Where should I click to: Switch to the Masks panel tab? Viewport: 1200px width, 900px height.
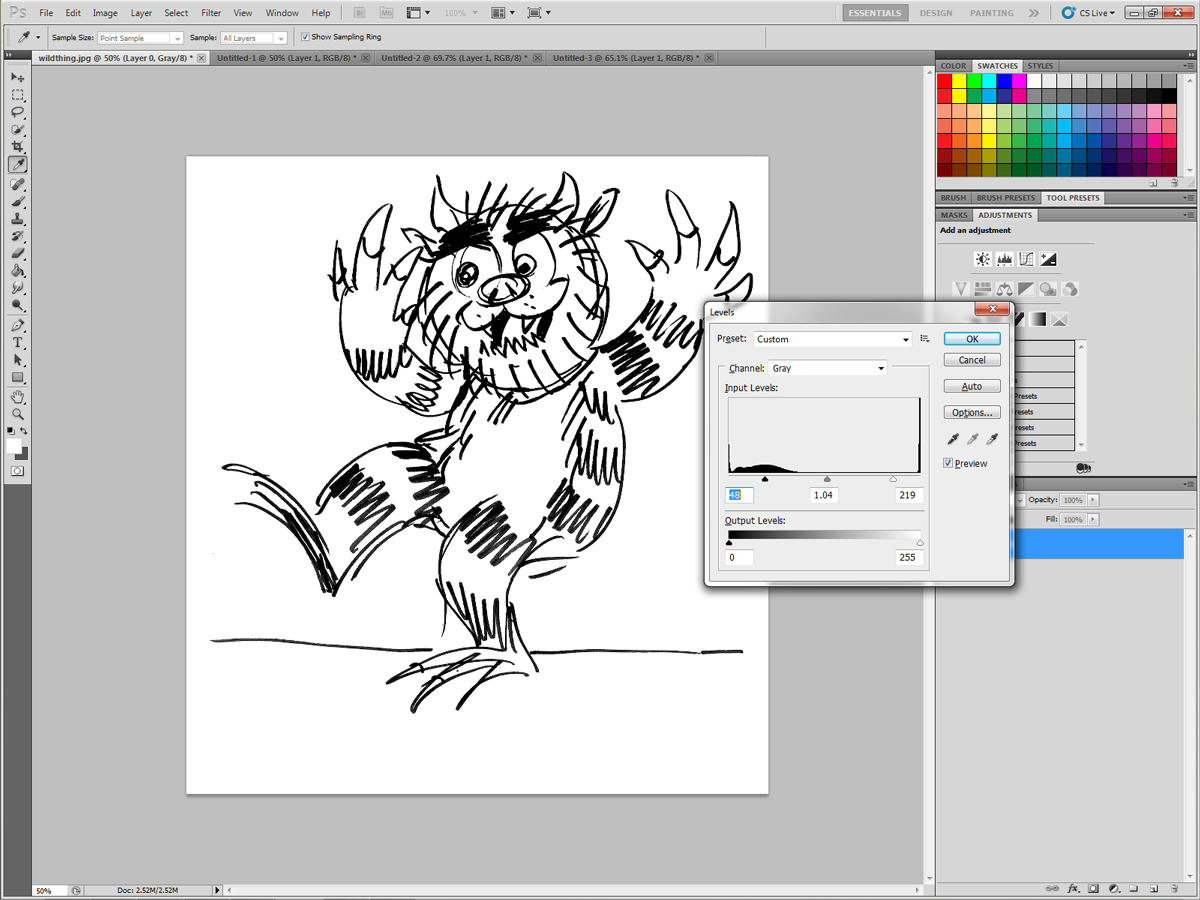[x=954, y=215]
